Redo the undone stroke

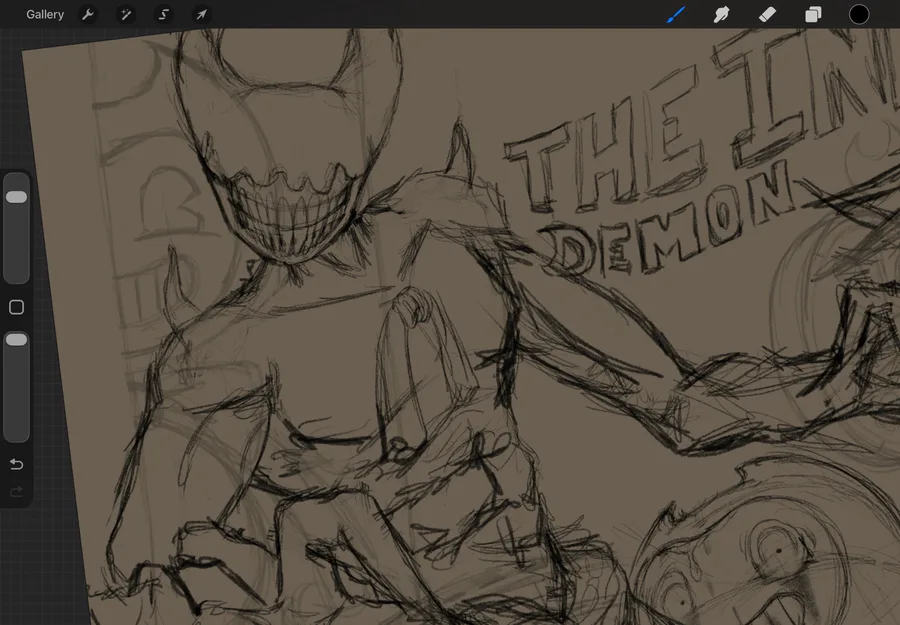(16, 492)
